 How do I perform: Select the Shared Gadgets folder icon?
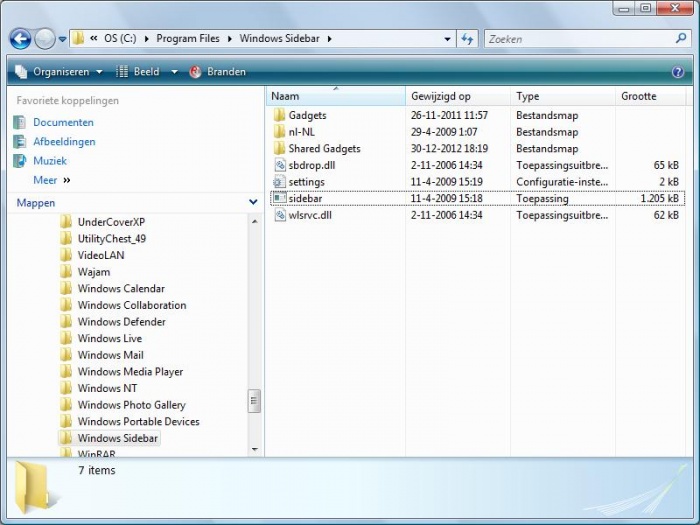tap(279, 148)
